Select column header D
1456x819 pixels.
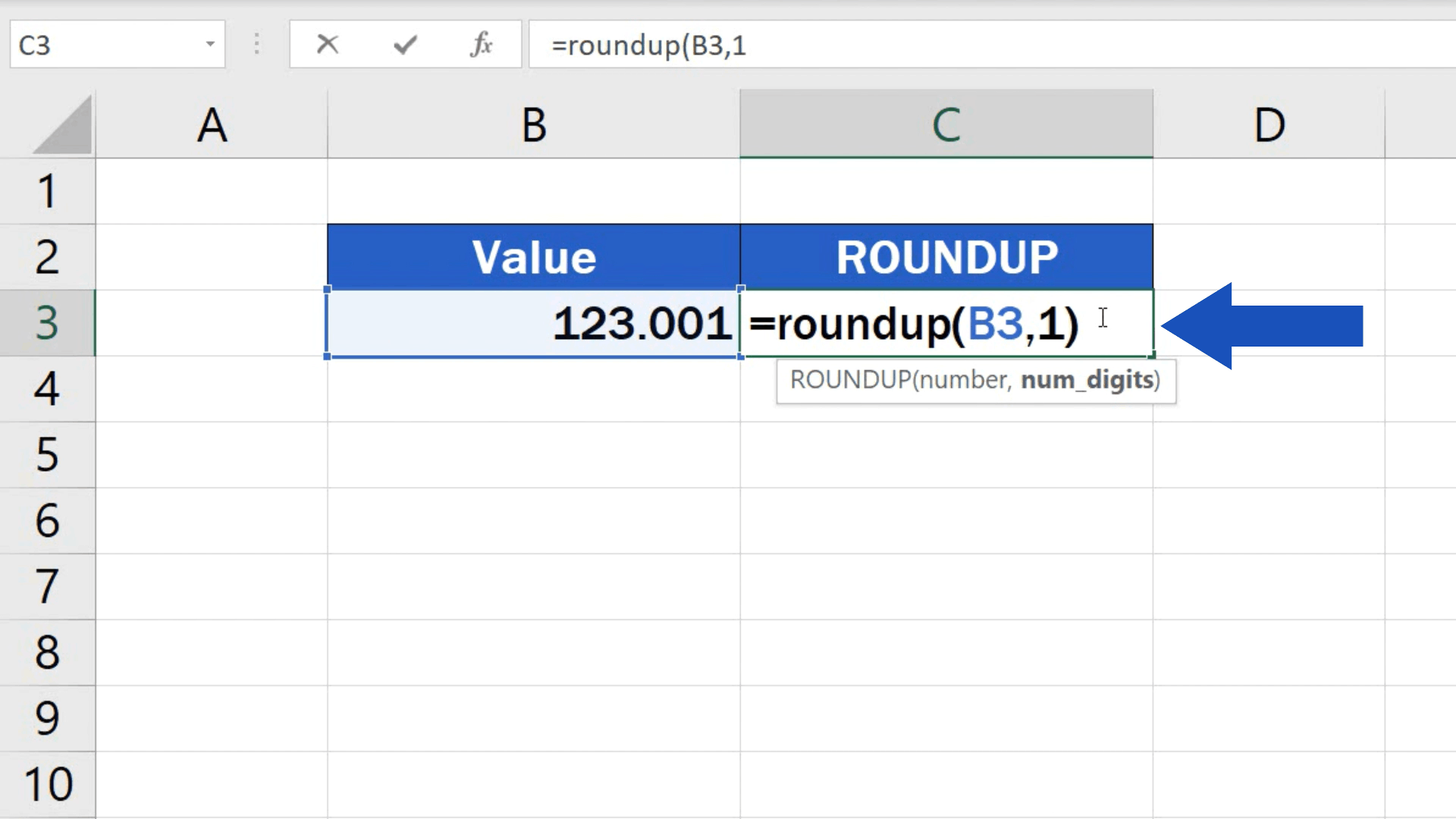(1269, 124)
